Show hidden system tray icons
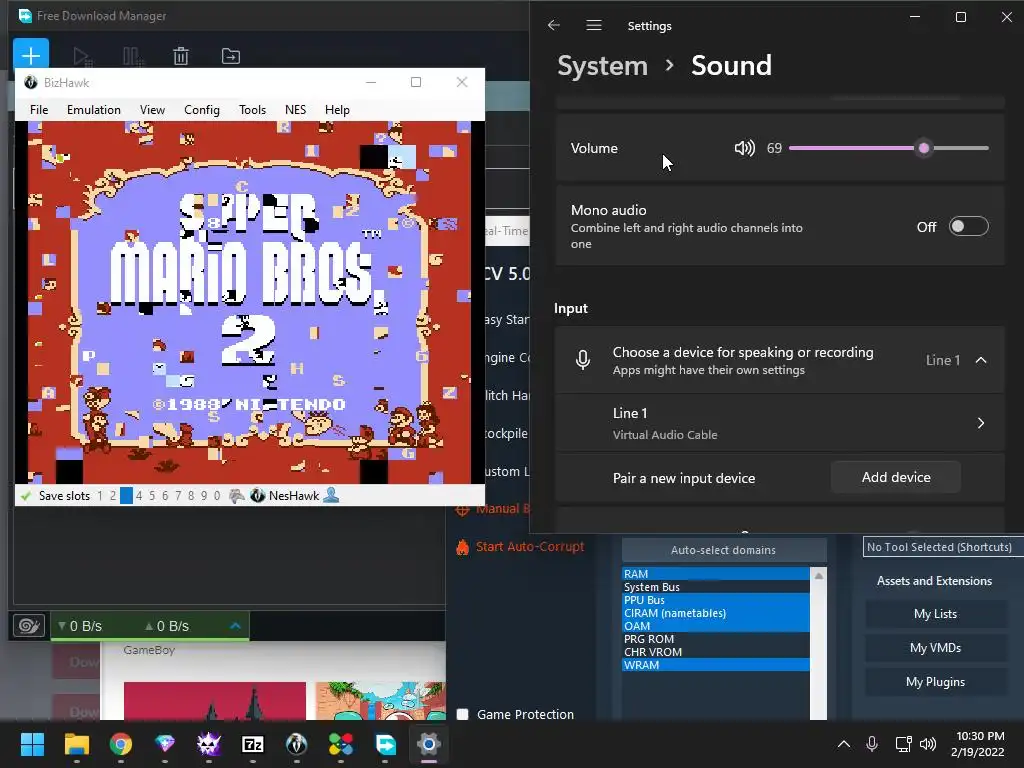 pyautogui.click(x=844, y=744)
